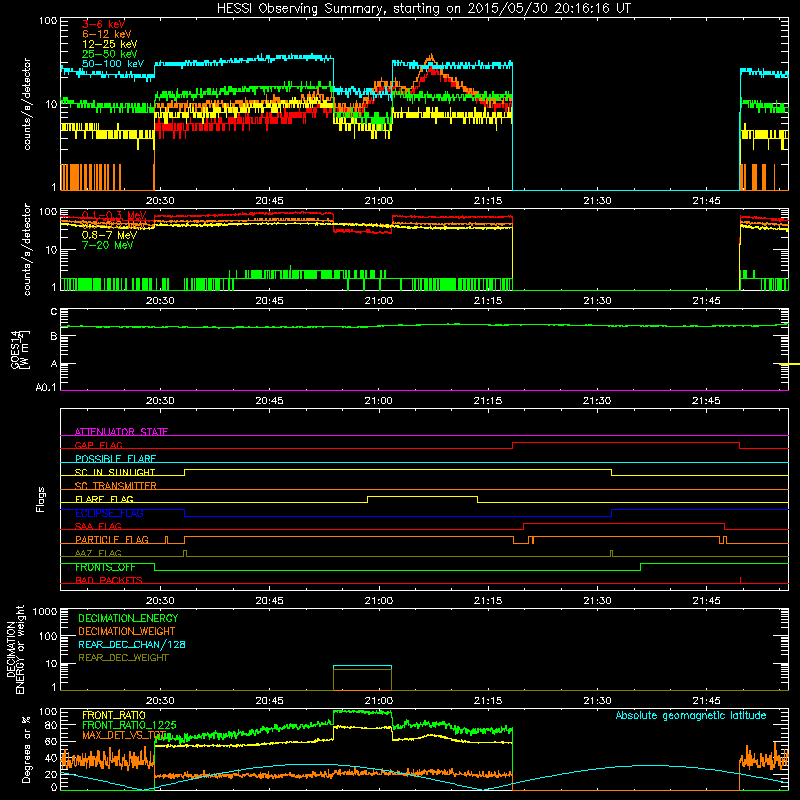Click the Degrees or % axis label

(27, 749)
